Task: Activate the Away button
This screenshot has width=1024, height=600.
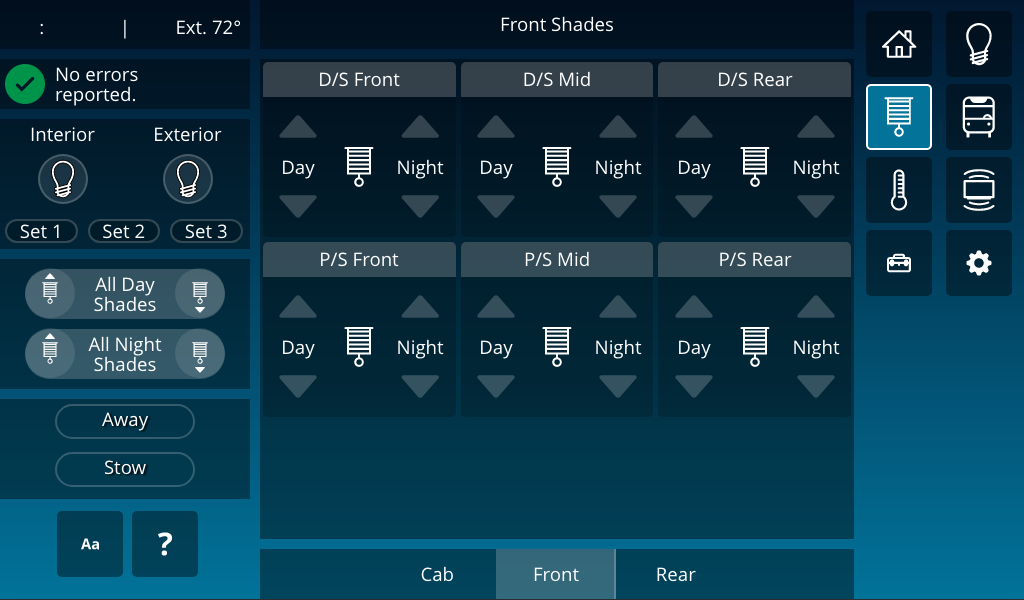Action: (x=125, y=420)
